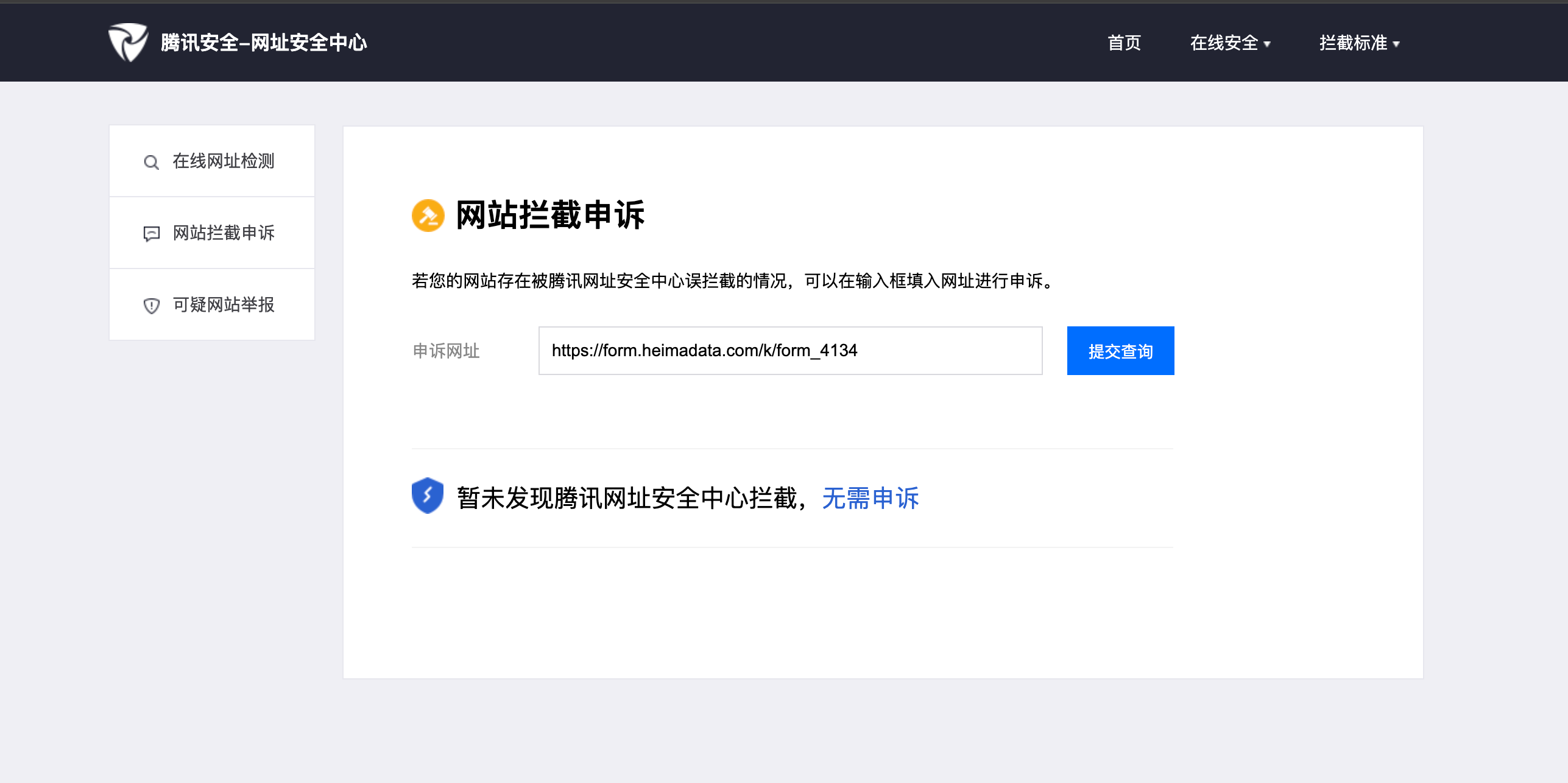Click the blue shield icon in the result
This screenshot has height=783, width=1568.
click(428, 496)
